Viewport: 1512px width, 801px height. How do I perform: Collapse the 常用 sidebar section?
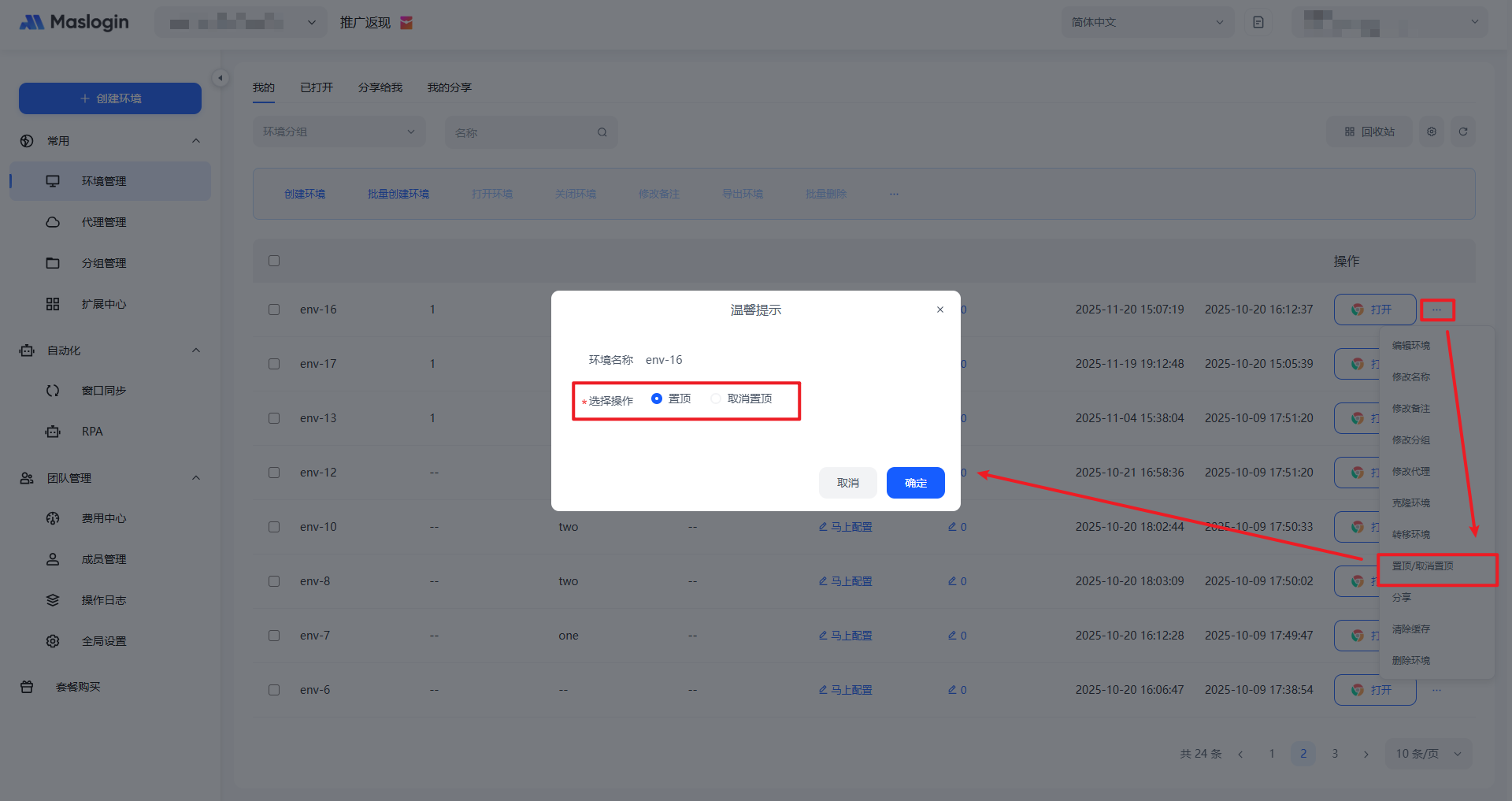click(x=196, y=141)
